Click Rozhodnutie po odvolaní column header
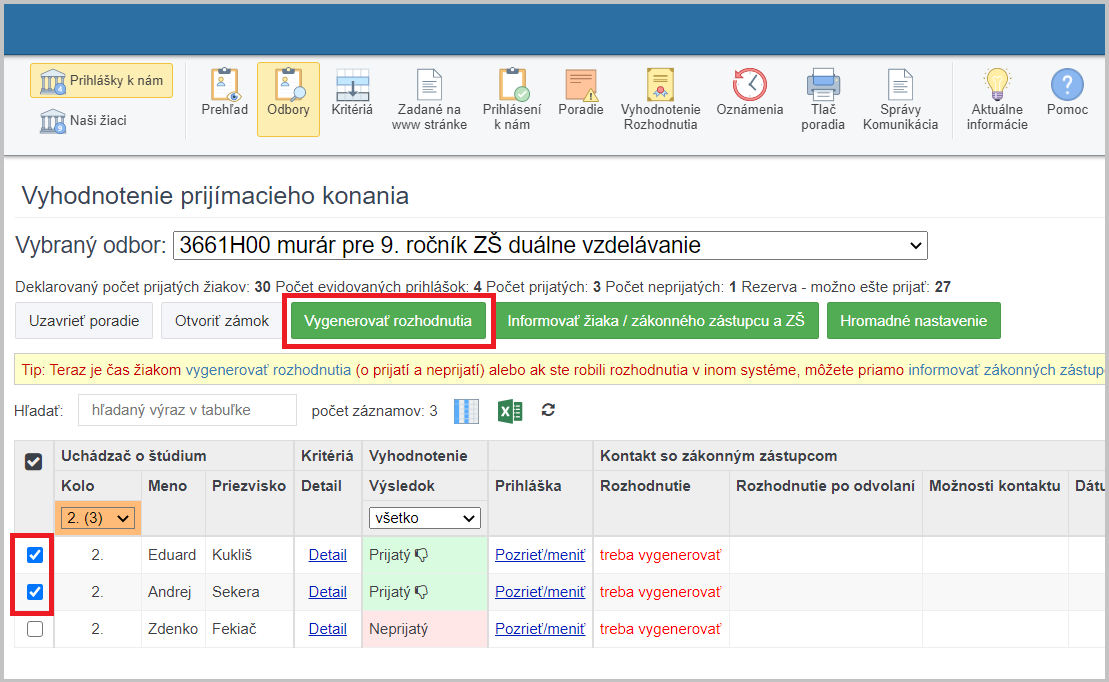This screenshot has height=682, width=1109. pos(825,486)
